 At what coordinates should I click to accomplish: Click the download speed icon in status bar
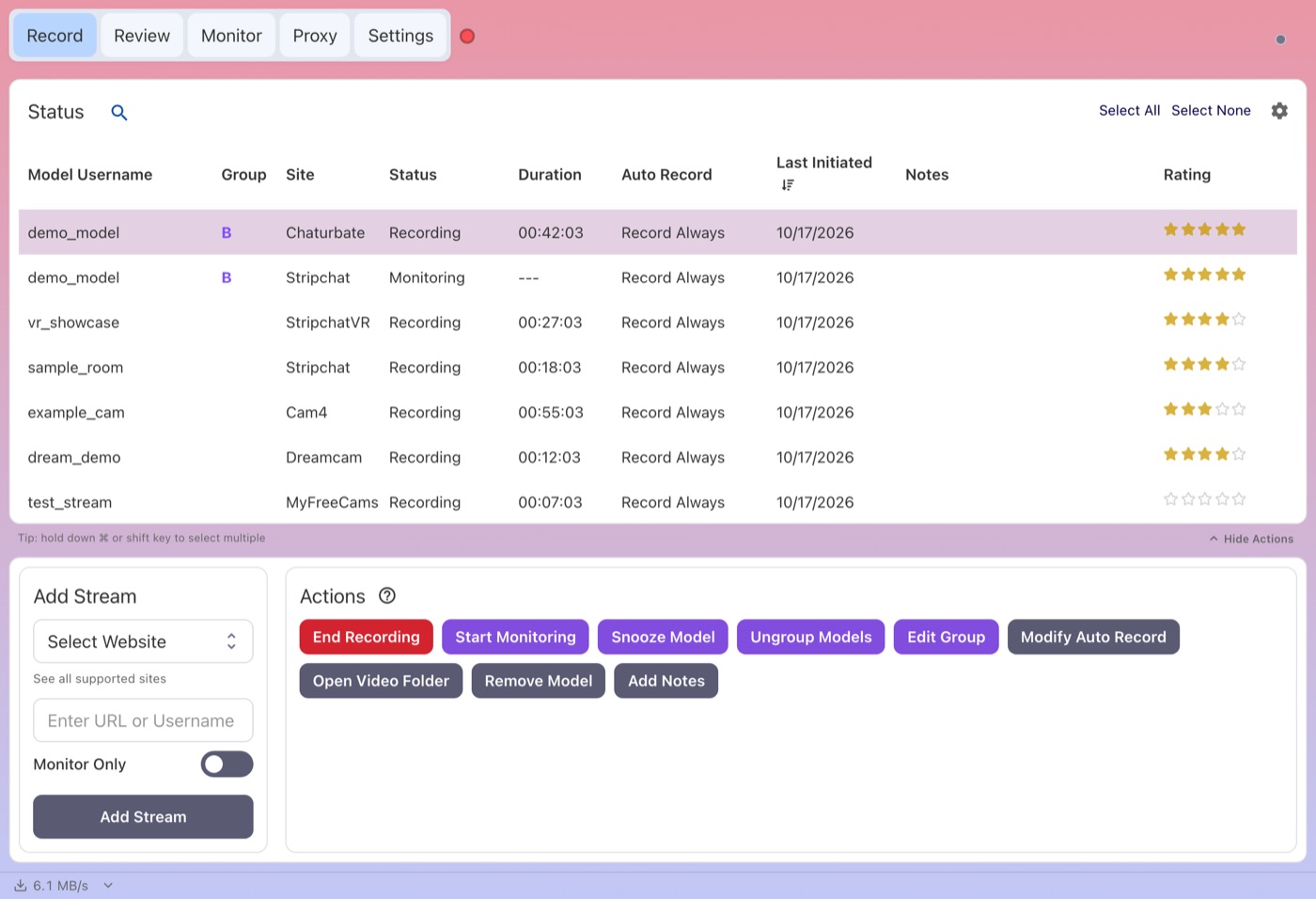click(x=21, y=886)
